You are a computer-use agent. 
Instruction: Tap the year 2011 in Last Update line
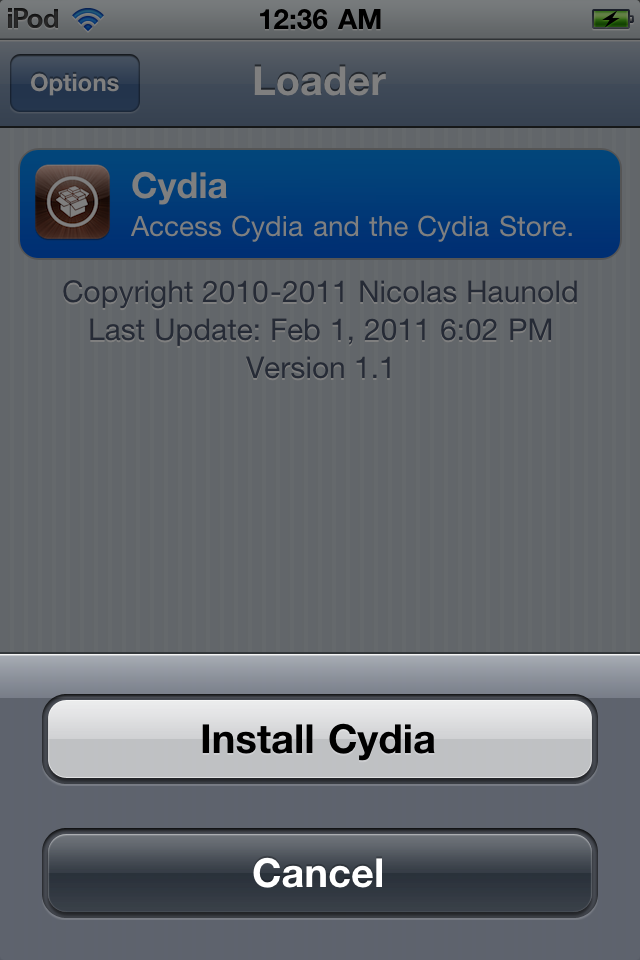[396, 330]
